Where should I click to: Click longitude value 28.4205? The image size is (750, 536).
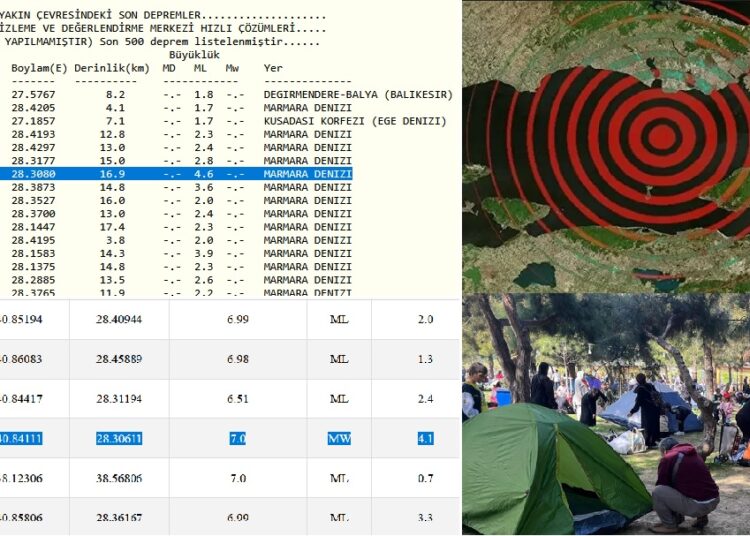point(33,108)
